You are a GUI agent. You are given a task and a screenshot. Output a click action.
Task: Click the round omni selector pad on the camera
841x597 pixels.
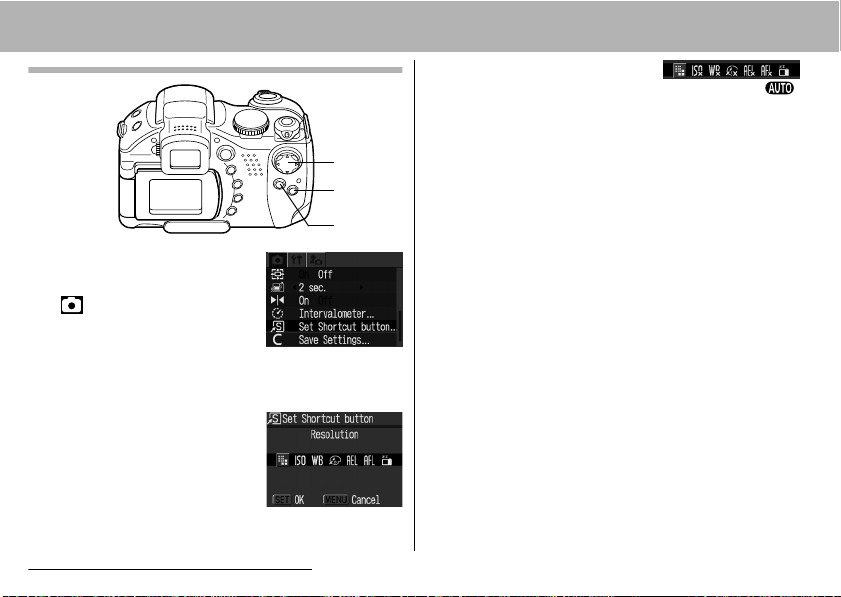pos(287,162)
